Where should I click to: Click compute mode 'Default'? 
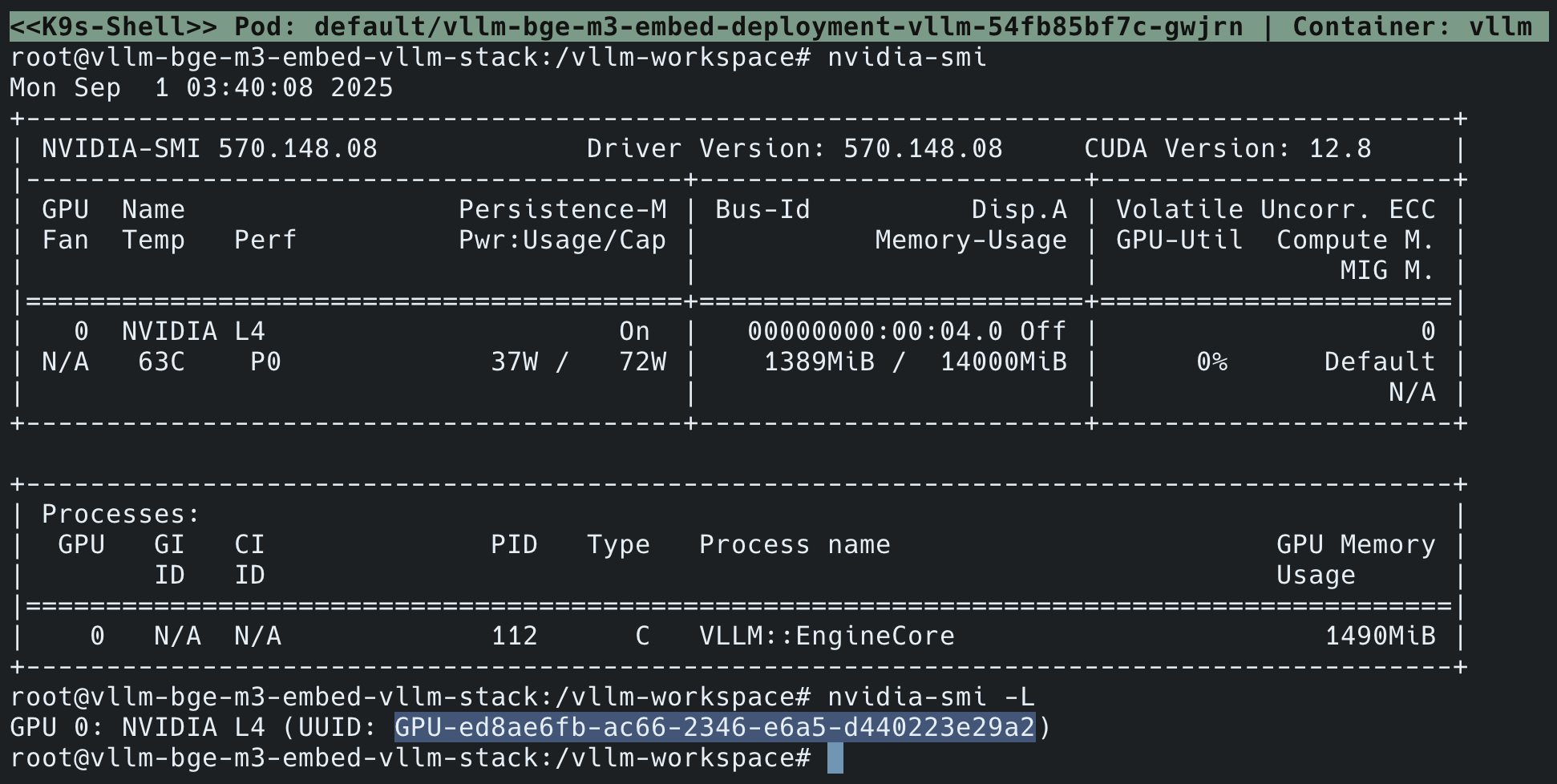click(1380, 362)
